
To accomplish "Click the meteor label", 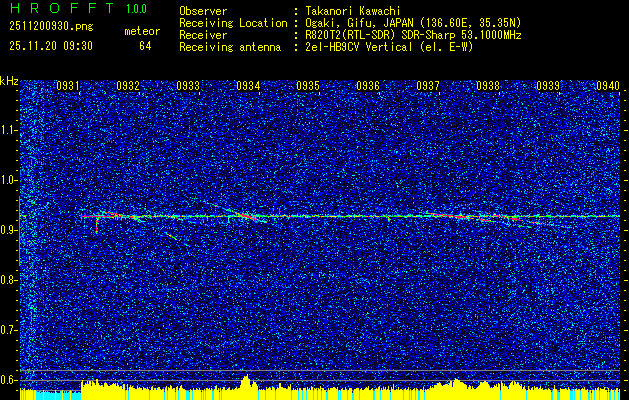I will tap(142, 31).
